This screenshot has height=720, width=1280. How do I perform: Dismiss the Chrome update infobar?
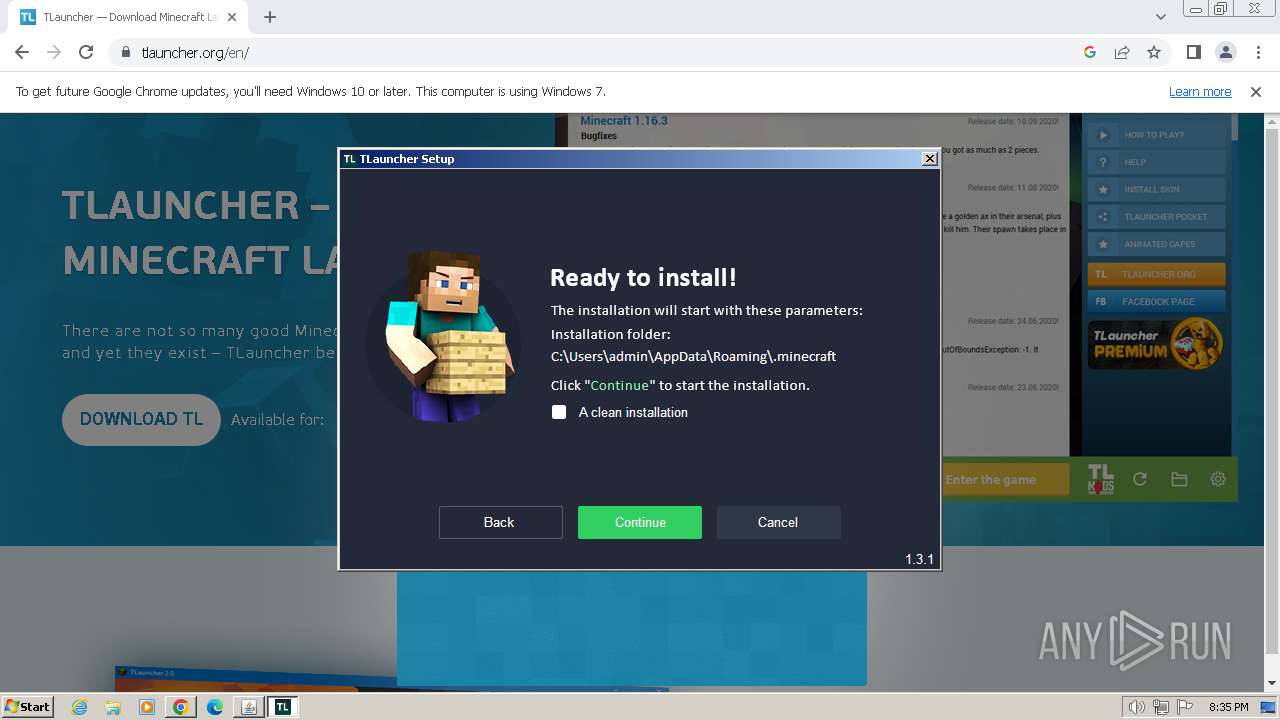pos(1256,91)
